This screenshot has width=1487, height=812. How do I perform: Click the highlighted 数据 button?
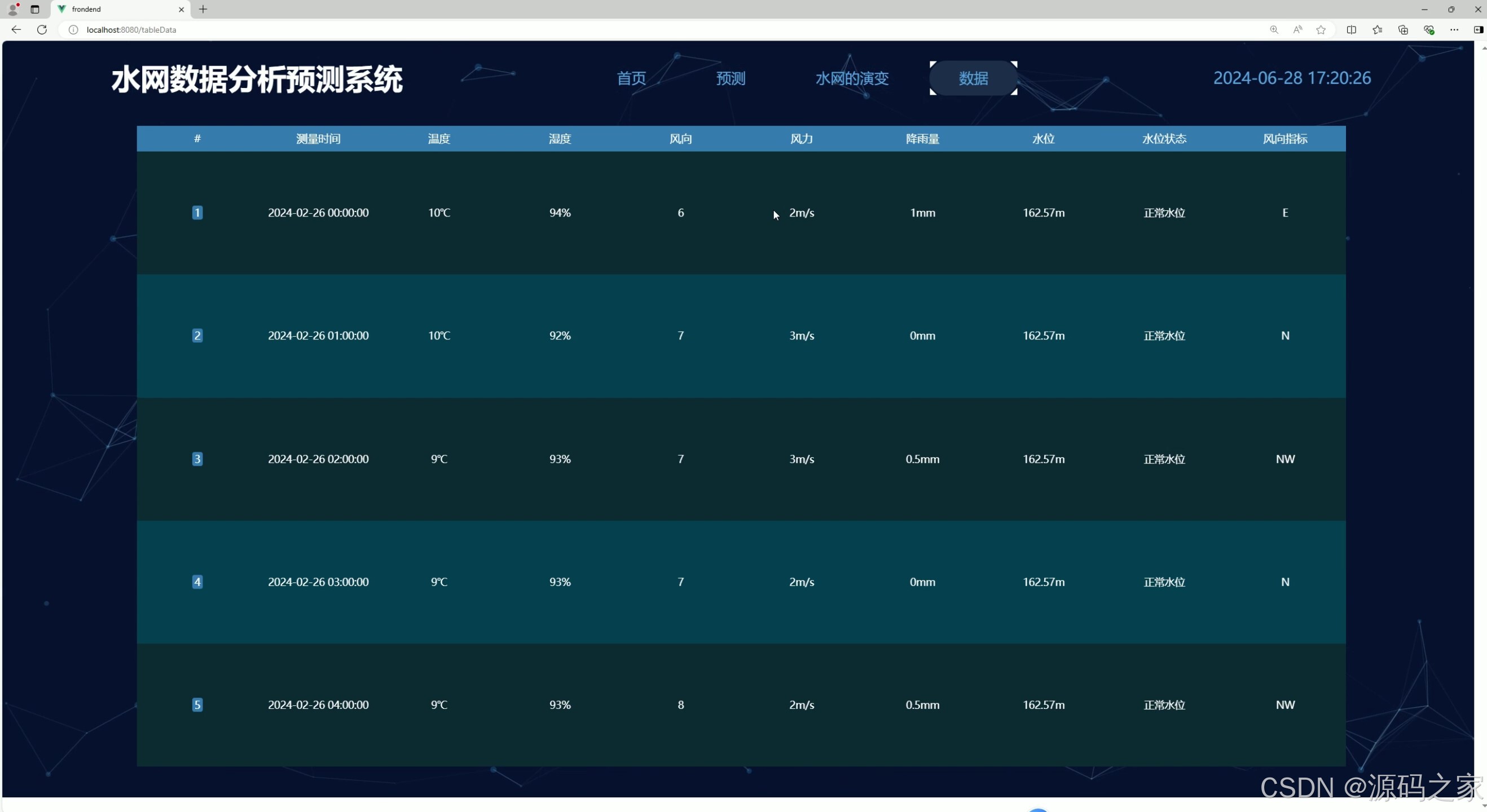pyautogui.click(x=973, y=78)
